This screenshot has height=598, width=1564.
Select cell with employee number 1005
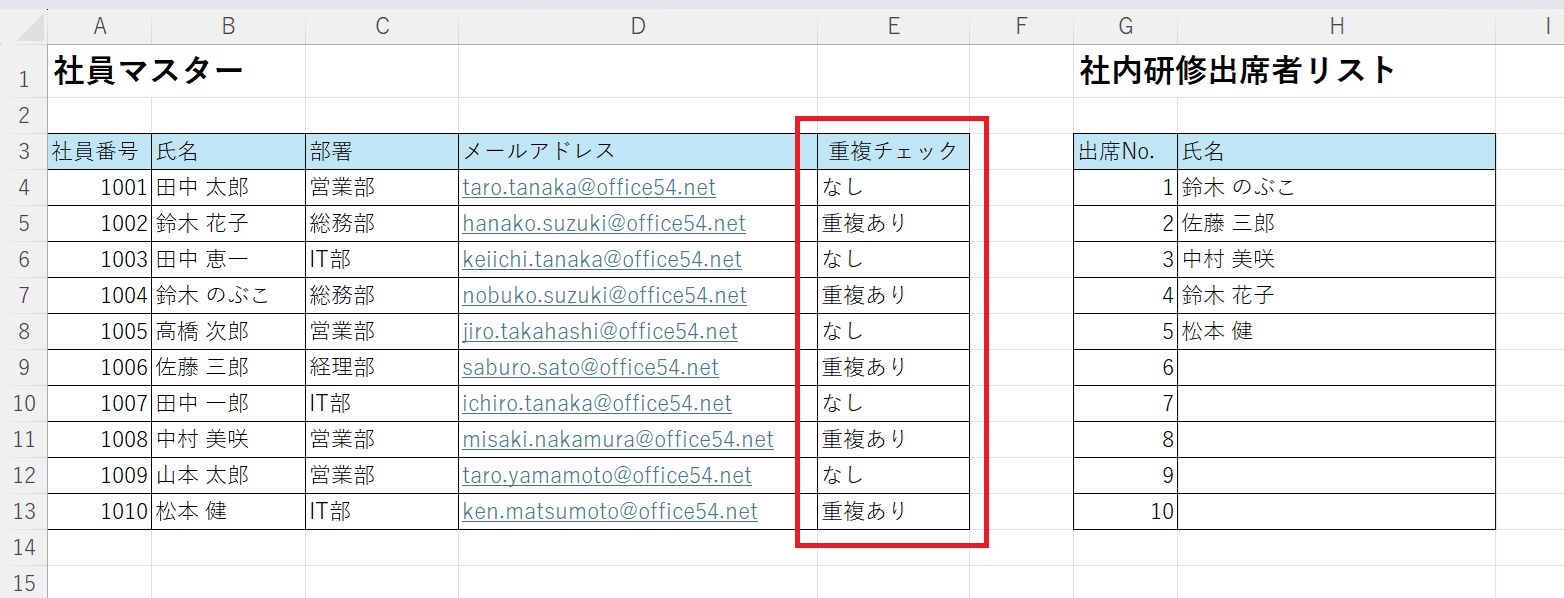coord(100,331)
